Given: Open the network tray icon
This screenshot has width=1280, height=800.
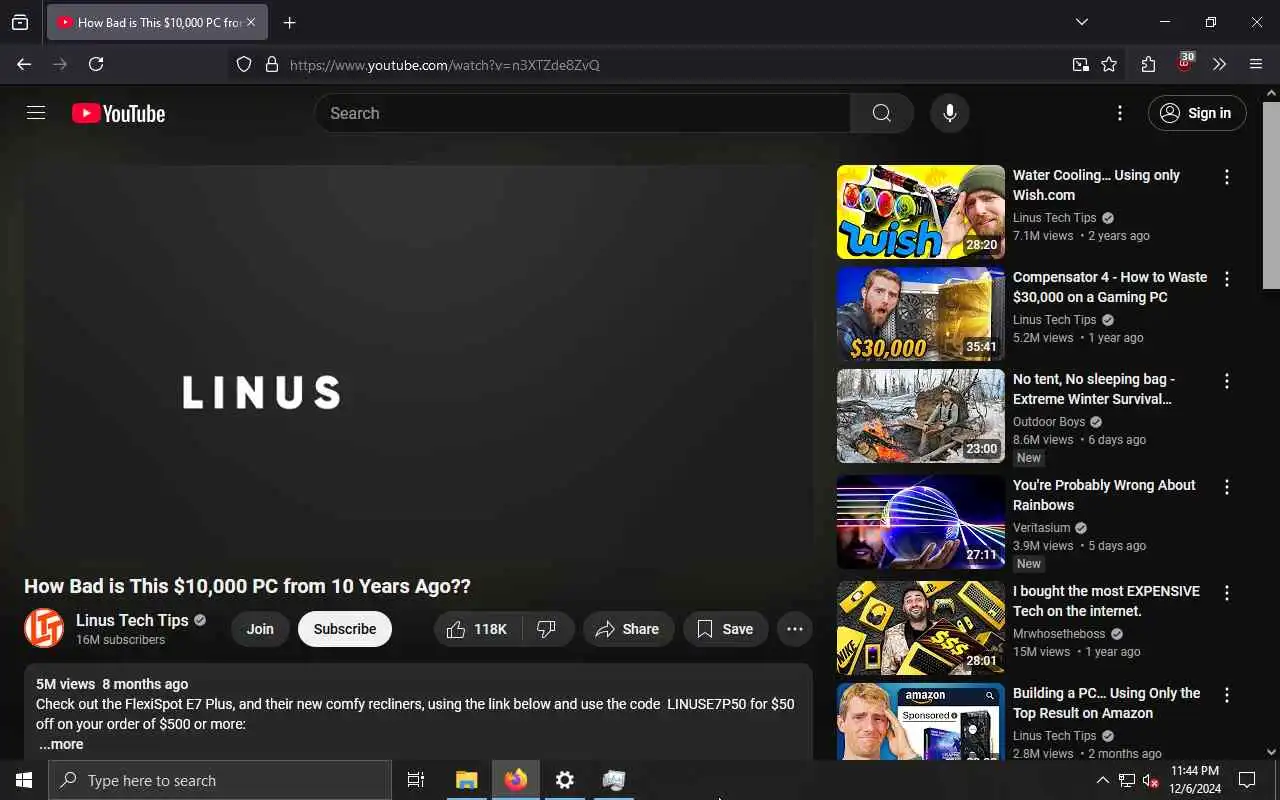Looking at the screenshot, I should pyautogui.click(x=1127, y=780).
